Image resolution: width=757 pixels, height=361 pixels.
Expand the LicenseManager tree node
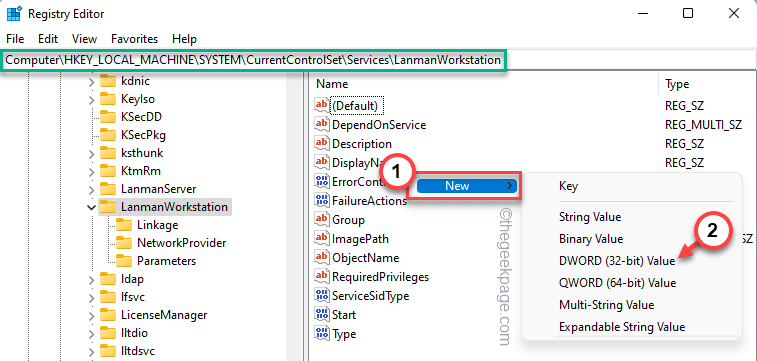point(91,316)
